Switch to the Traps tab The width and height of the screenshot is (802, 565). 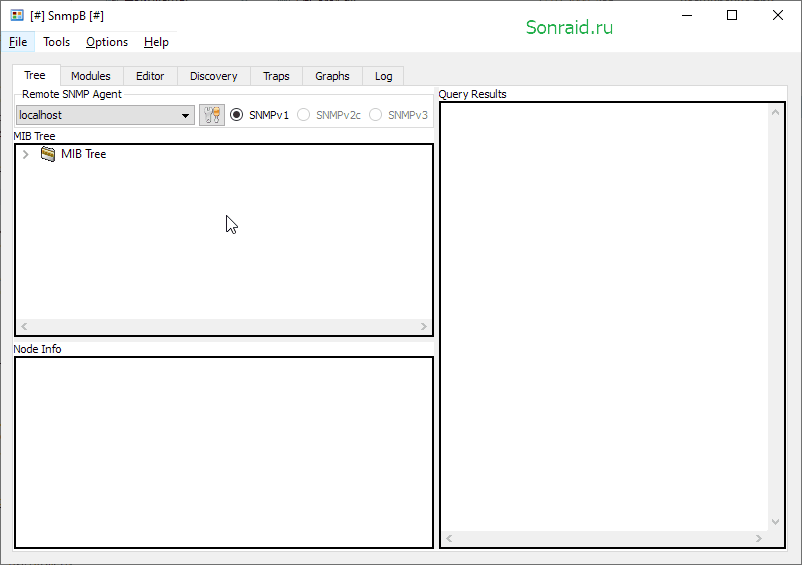click(x=276, y=76)
